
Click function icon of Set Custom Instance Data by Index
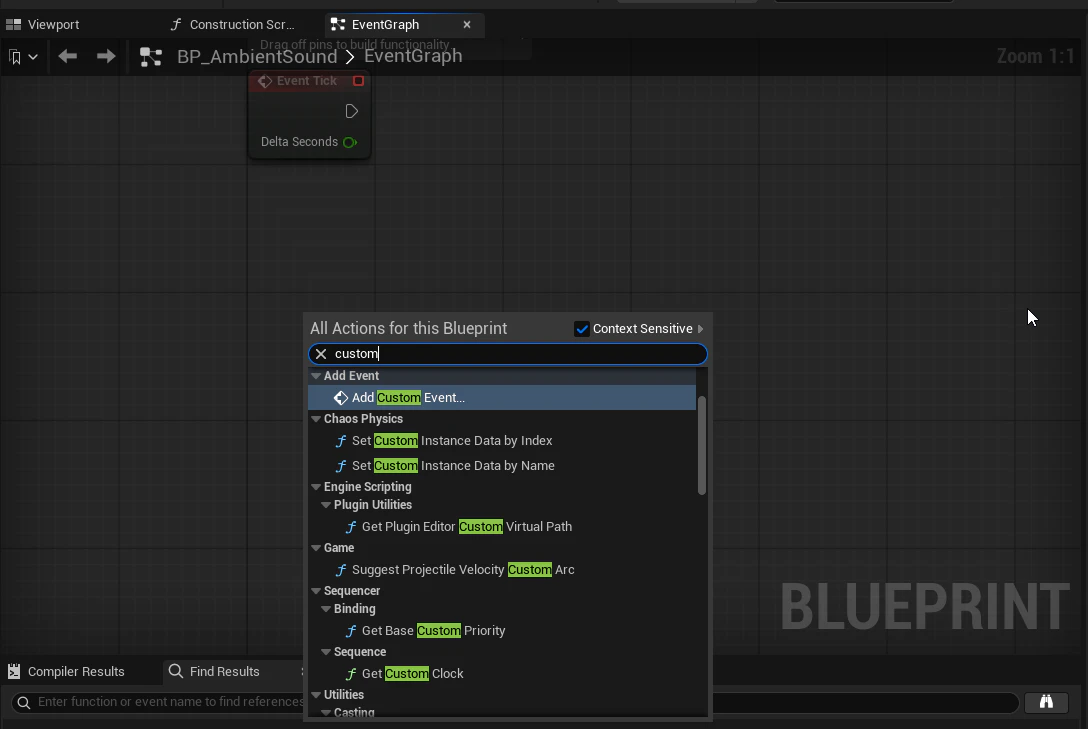click(x=341, y=441)
